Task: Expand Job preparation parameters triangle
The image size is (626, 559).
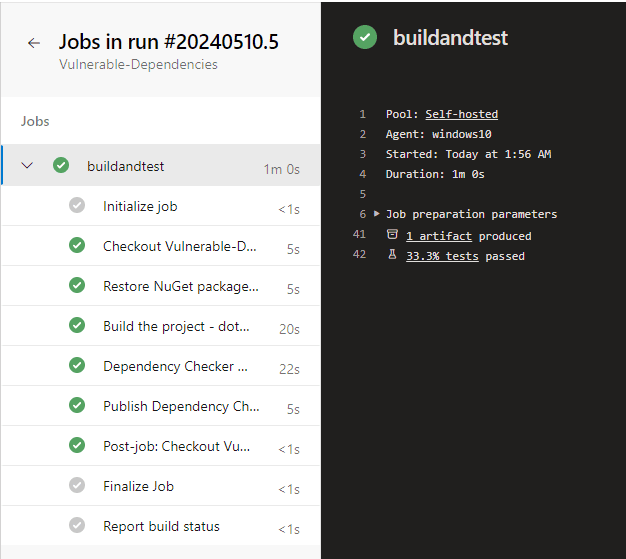Action: (376, 214)
